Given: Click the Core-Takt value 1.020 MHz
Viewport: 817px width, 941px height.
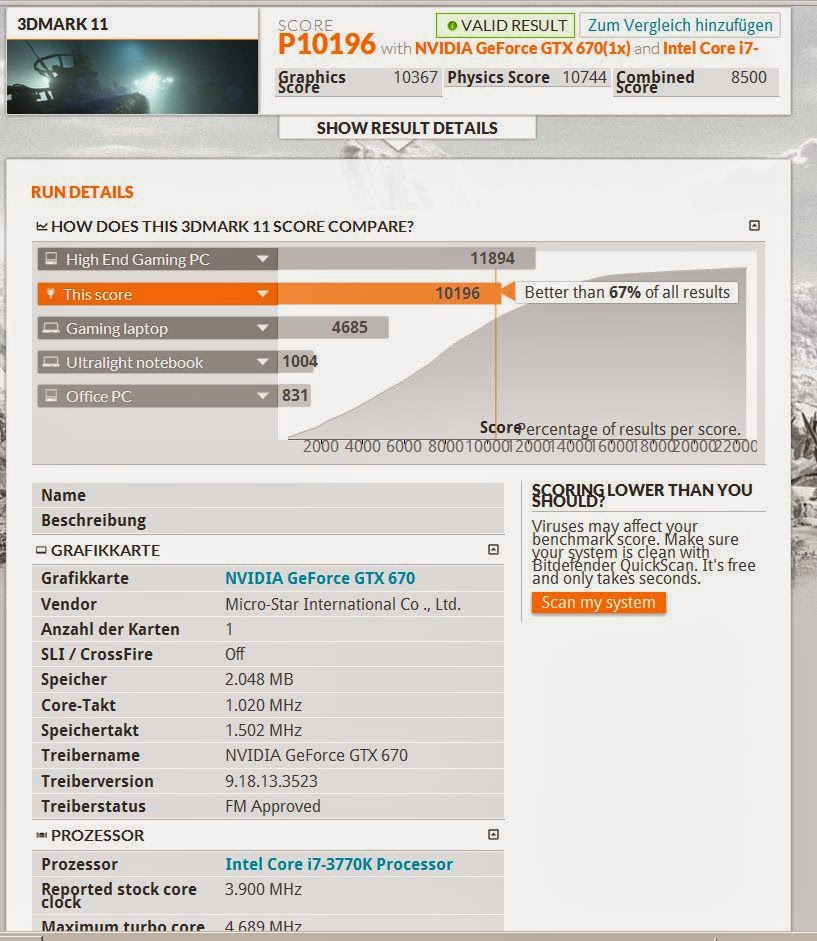Looking at the screenshot, I should pyautogui.click(x=264, y=705).
